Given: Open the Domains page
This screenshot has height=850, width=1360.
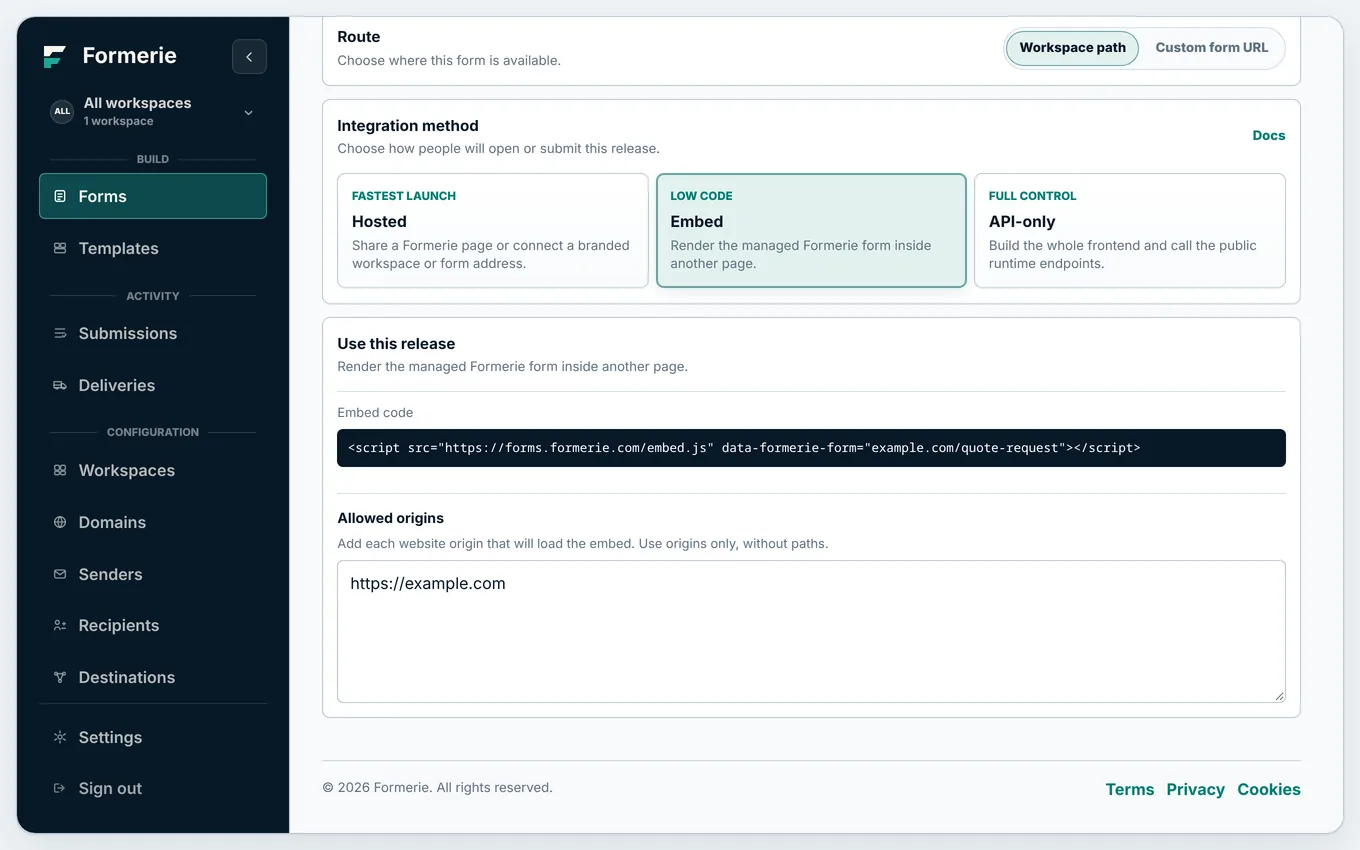Looking at the screenshot, I should pos(153,522).
